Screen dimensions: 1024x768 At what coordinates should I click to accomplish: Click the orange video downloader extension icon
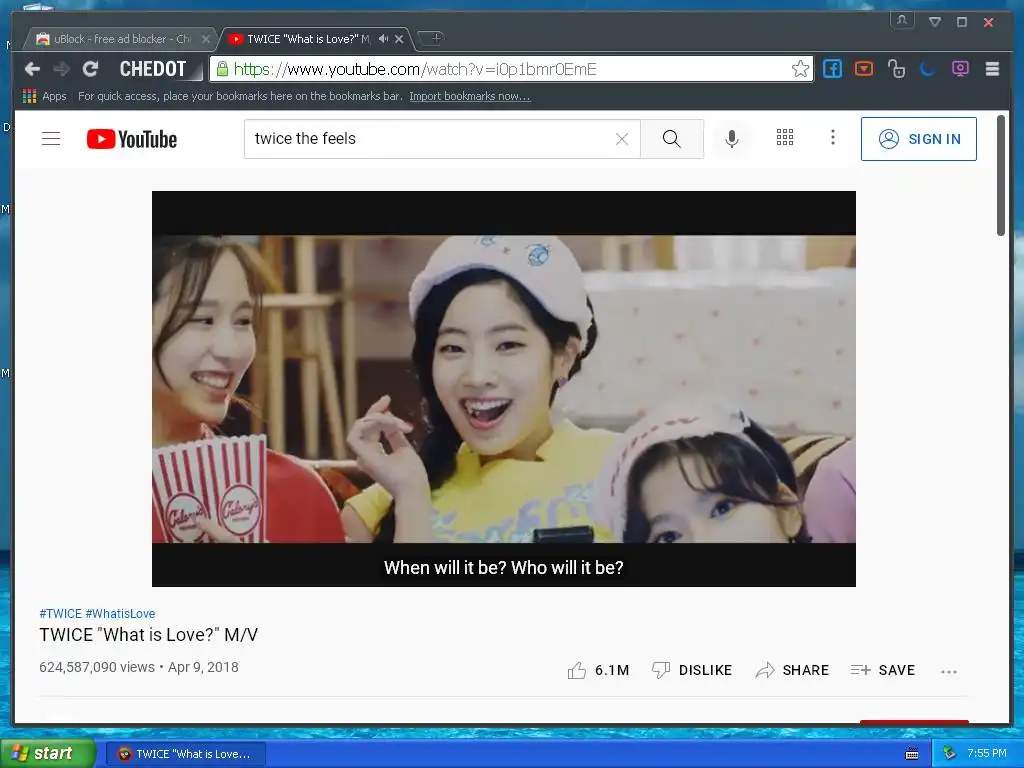click(x=864, y=69)
